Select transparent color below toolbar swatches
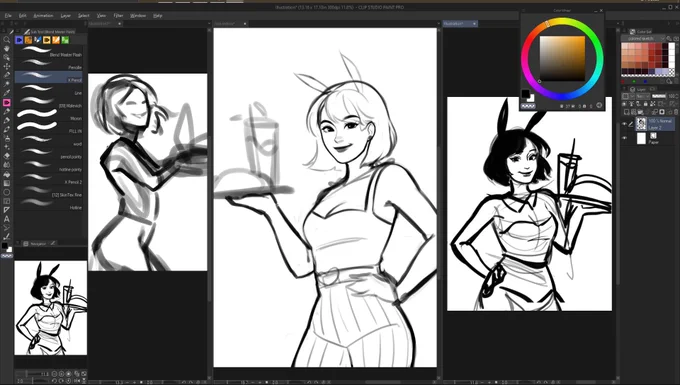 point(7,256)
